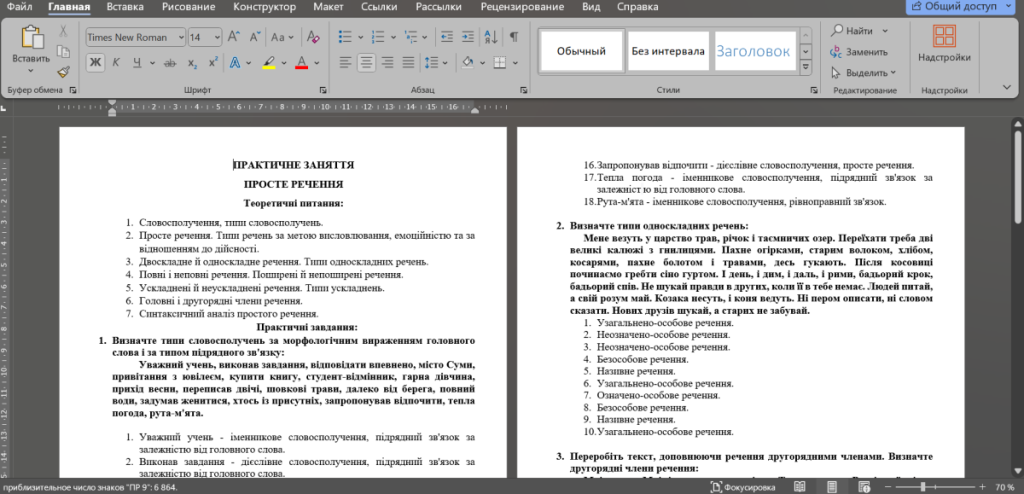Screen dimensions: 1024x494
Task: Toggle paragraph marks (¶) display
Action: (514, 37)
